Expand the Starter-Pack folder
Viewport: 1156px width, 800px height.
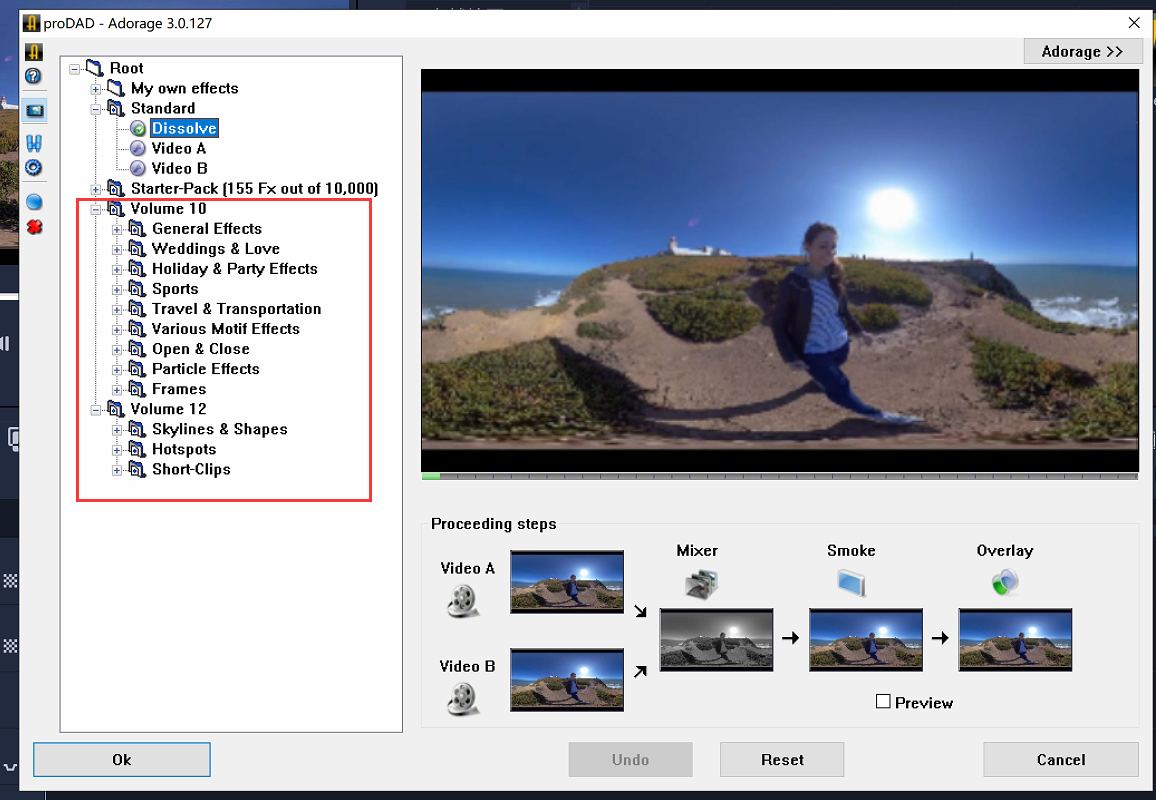point(96,189)
